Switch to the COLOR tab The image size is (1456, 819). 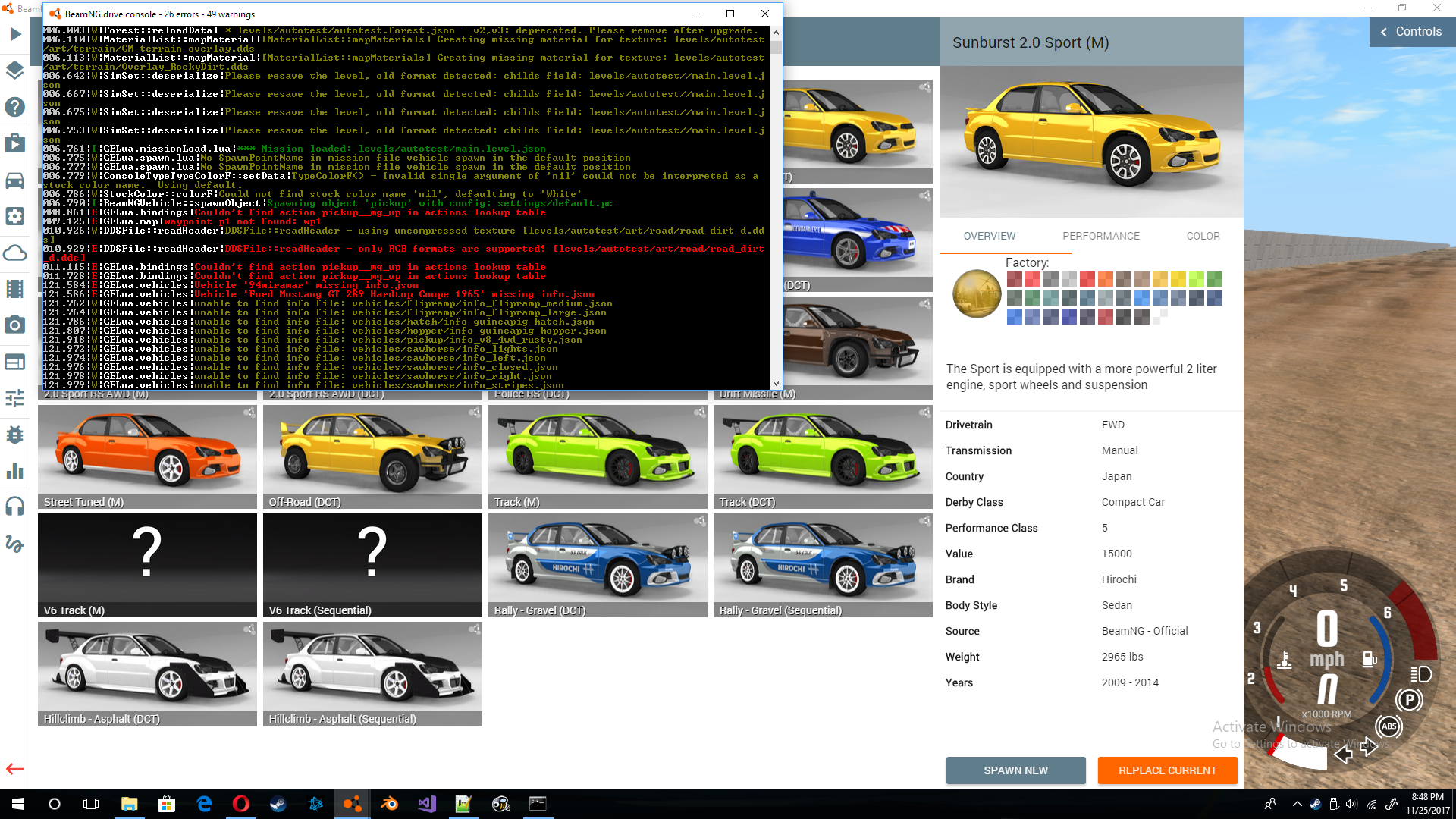coord(1203,236)
